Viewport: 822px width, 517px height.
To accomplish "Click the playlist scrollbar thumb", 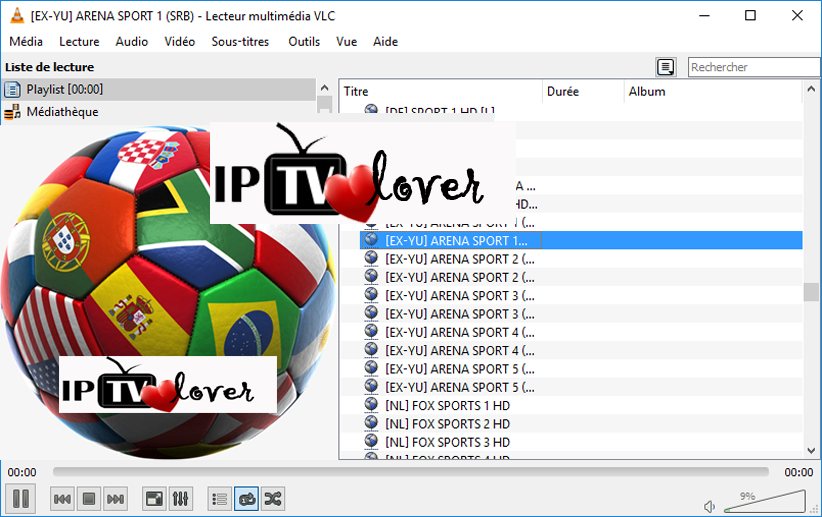I will [811, 292].
